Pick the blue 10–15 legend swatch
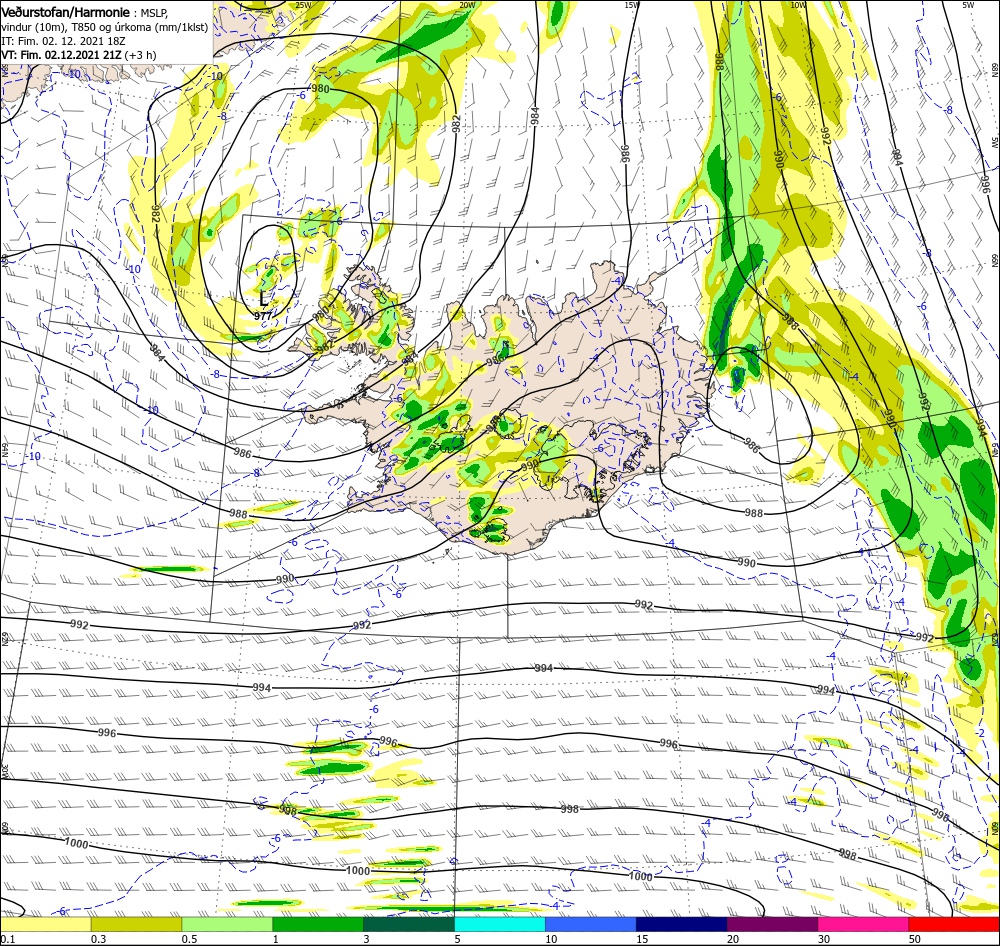Image resolution: width=1000 pixels, height=946 pixels. pos(591,924)
